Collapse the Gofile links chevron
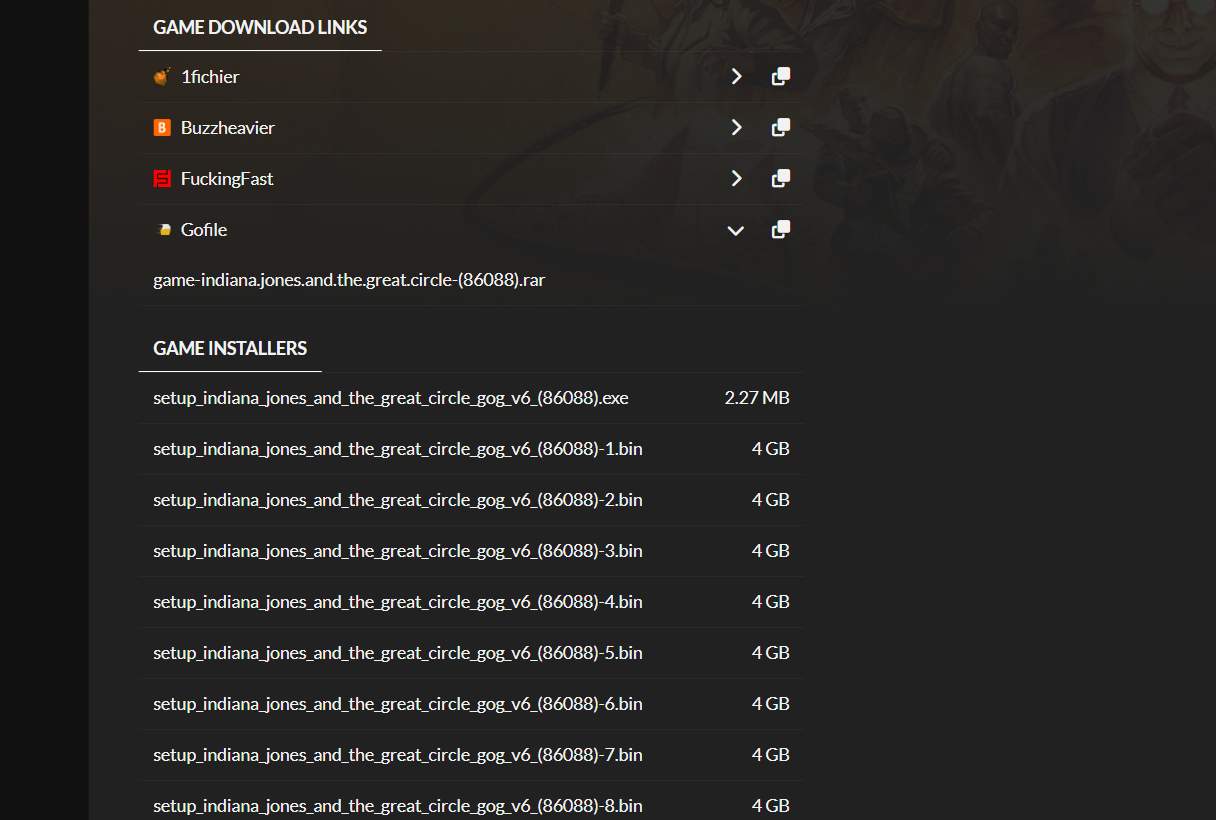This screenshot has width=1216, height=820. point(736,230)
